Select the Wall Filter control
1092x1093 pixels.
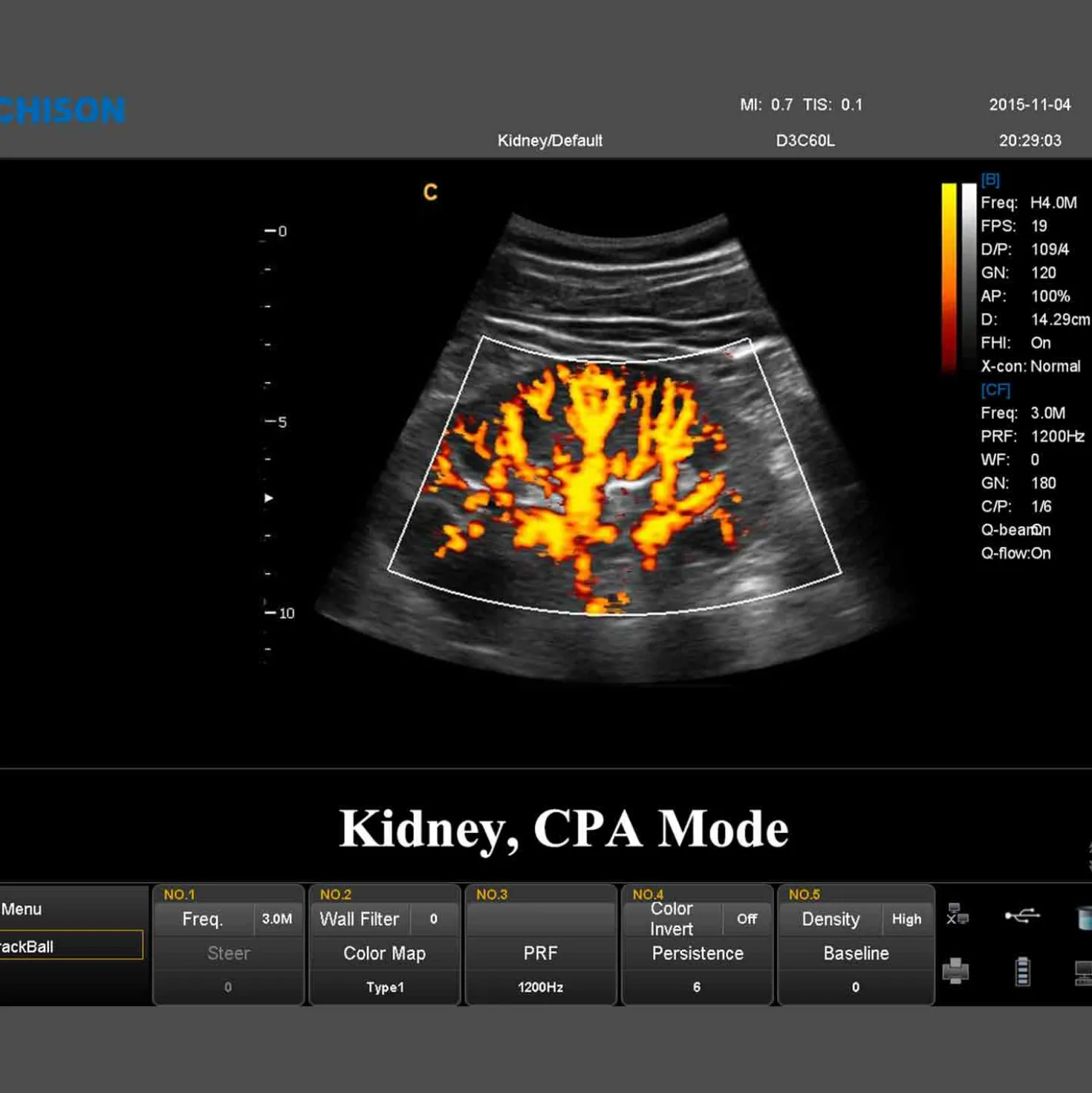tap(360, 919)
